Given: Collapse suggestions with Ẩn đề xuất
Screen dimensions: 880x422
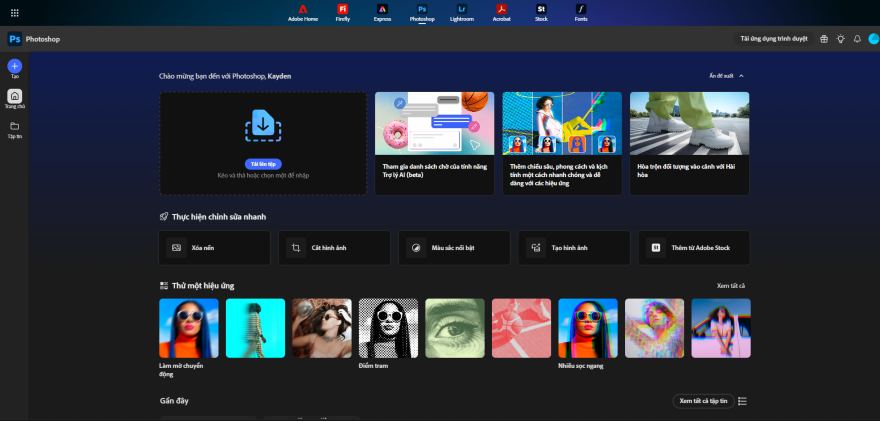Looking at the screenshot, I should point(727,76).
